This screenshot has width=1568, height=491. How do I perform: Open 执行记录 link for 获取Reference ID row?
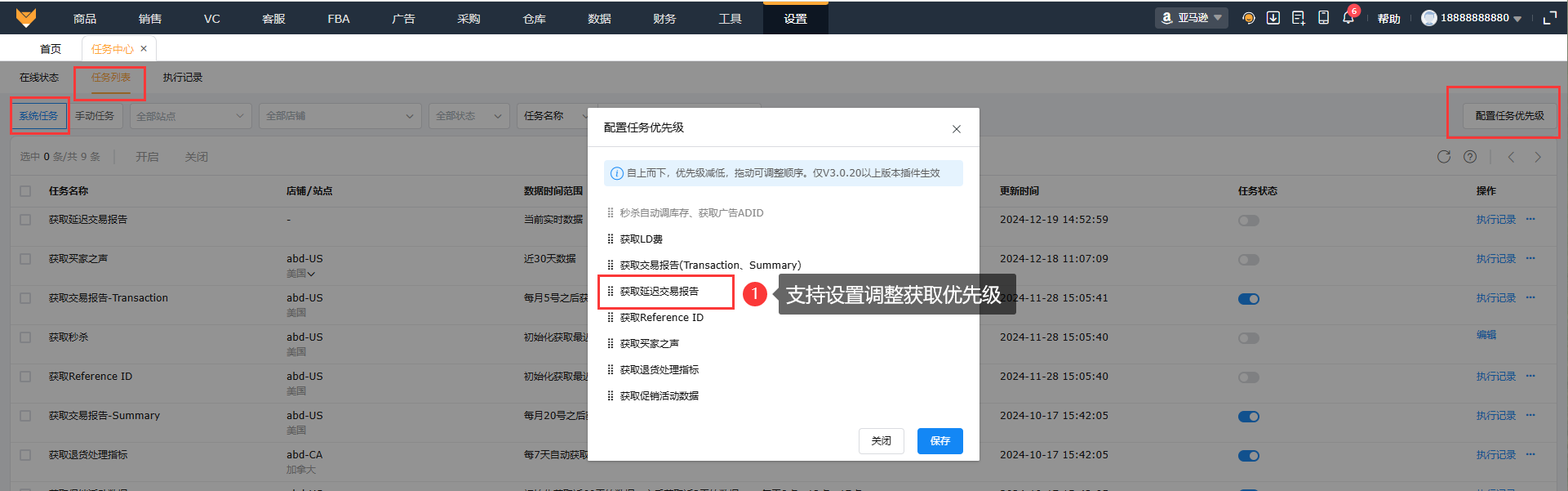point(1495,377)
